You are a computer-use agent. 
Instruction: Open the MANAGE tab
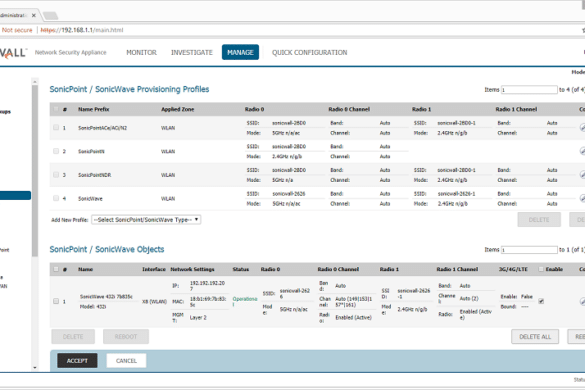240,52
